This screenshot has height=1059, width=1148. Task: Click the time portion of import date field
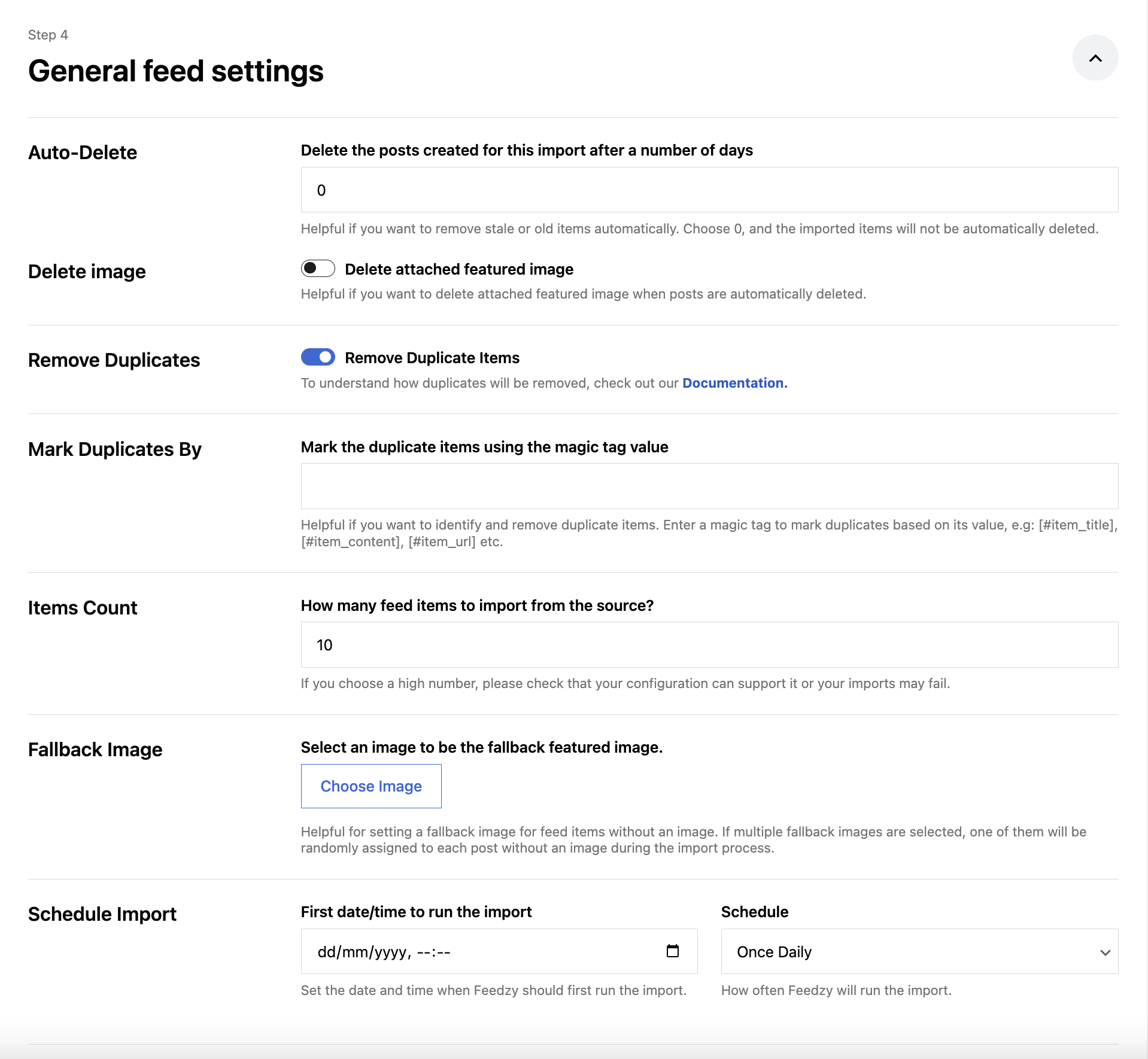point(433,952)
